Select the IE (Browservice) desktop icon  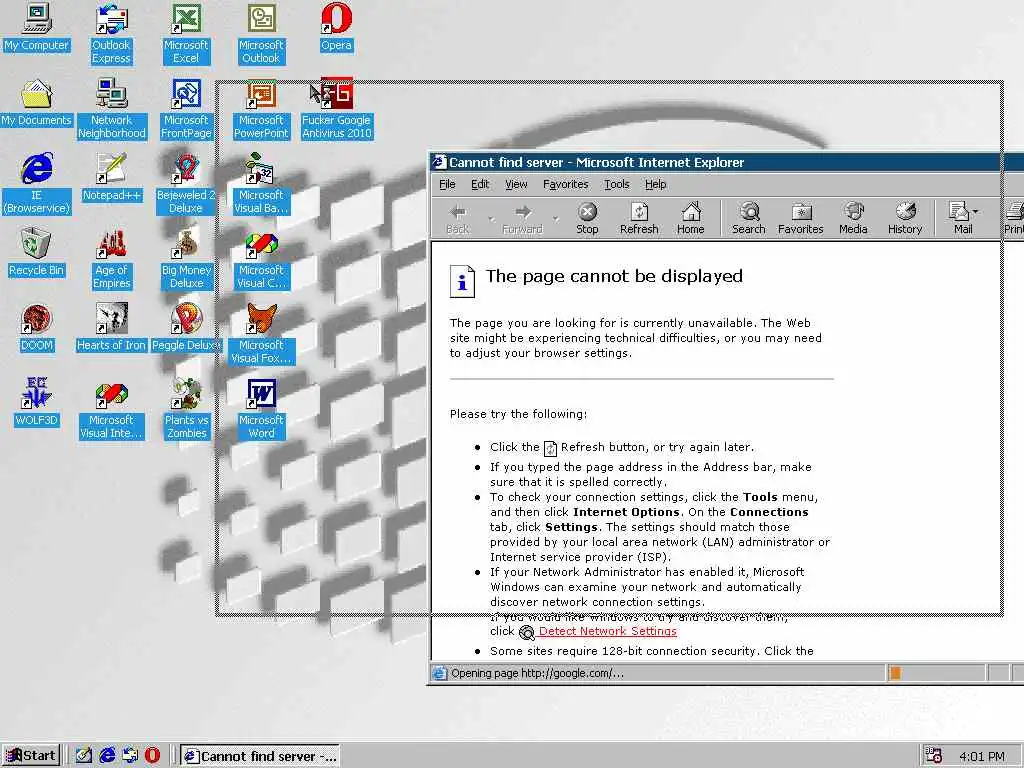click(x=37, y=183)
